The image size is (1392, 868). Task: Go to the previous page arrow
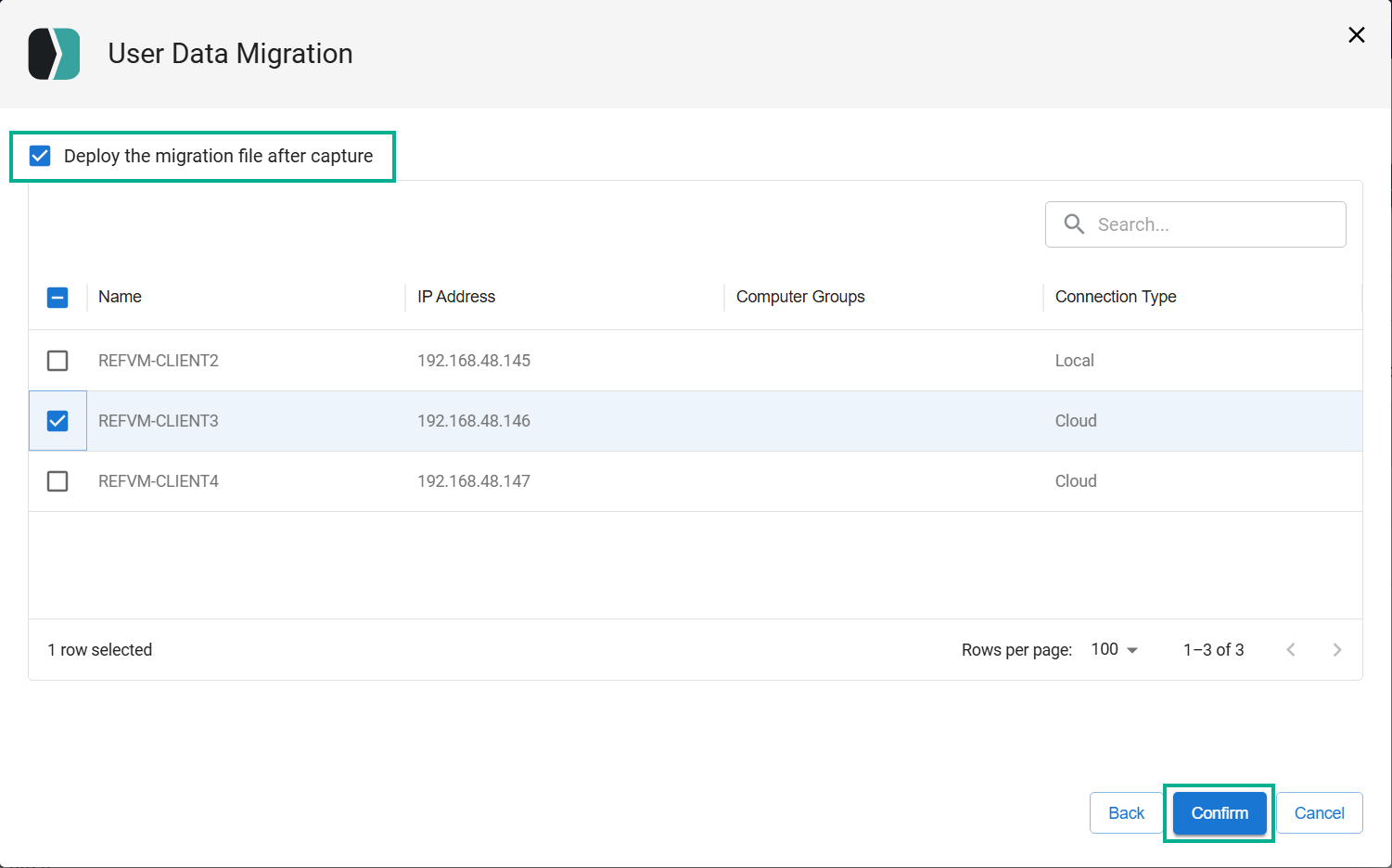tap(1291, 650)
